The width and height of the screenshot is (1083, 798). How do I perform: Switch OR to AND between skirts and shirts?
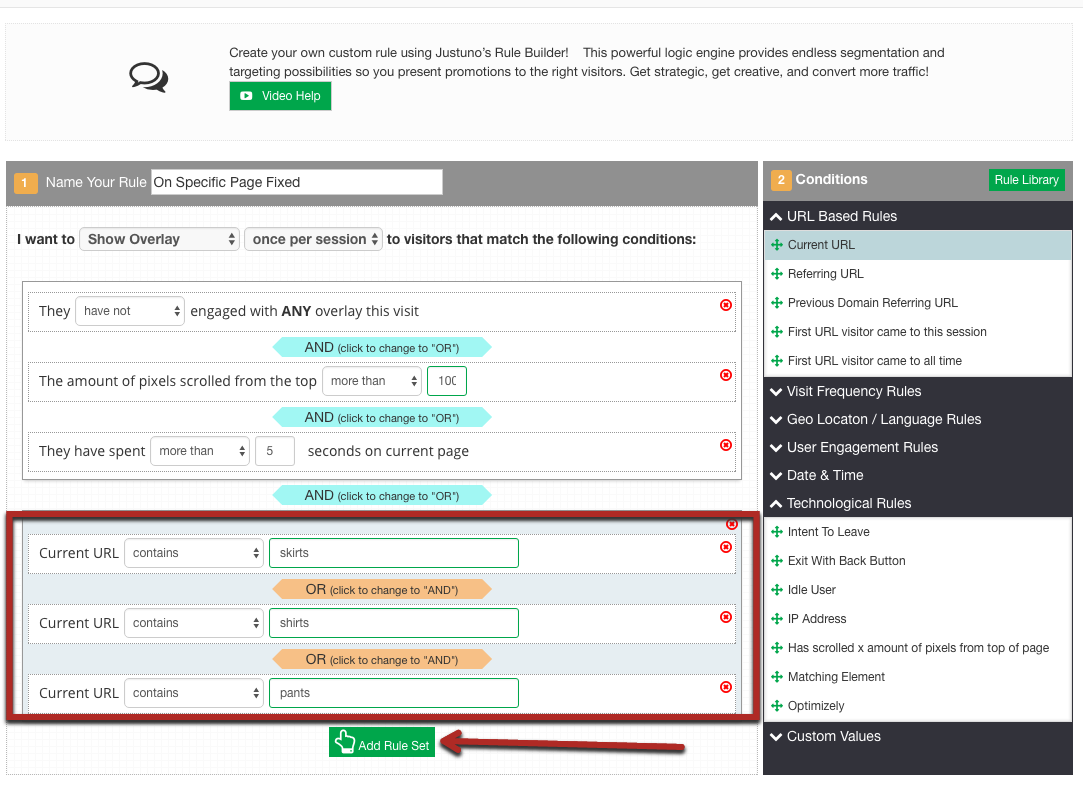pyautogui.click(x=382, y=589)
